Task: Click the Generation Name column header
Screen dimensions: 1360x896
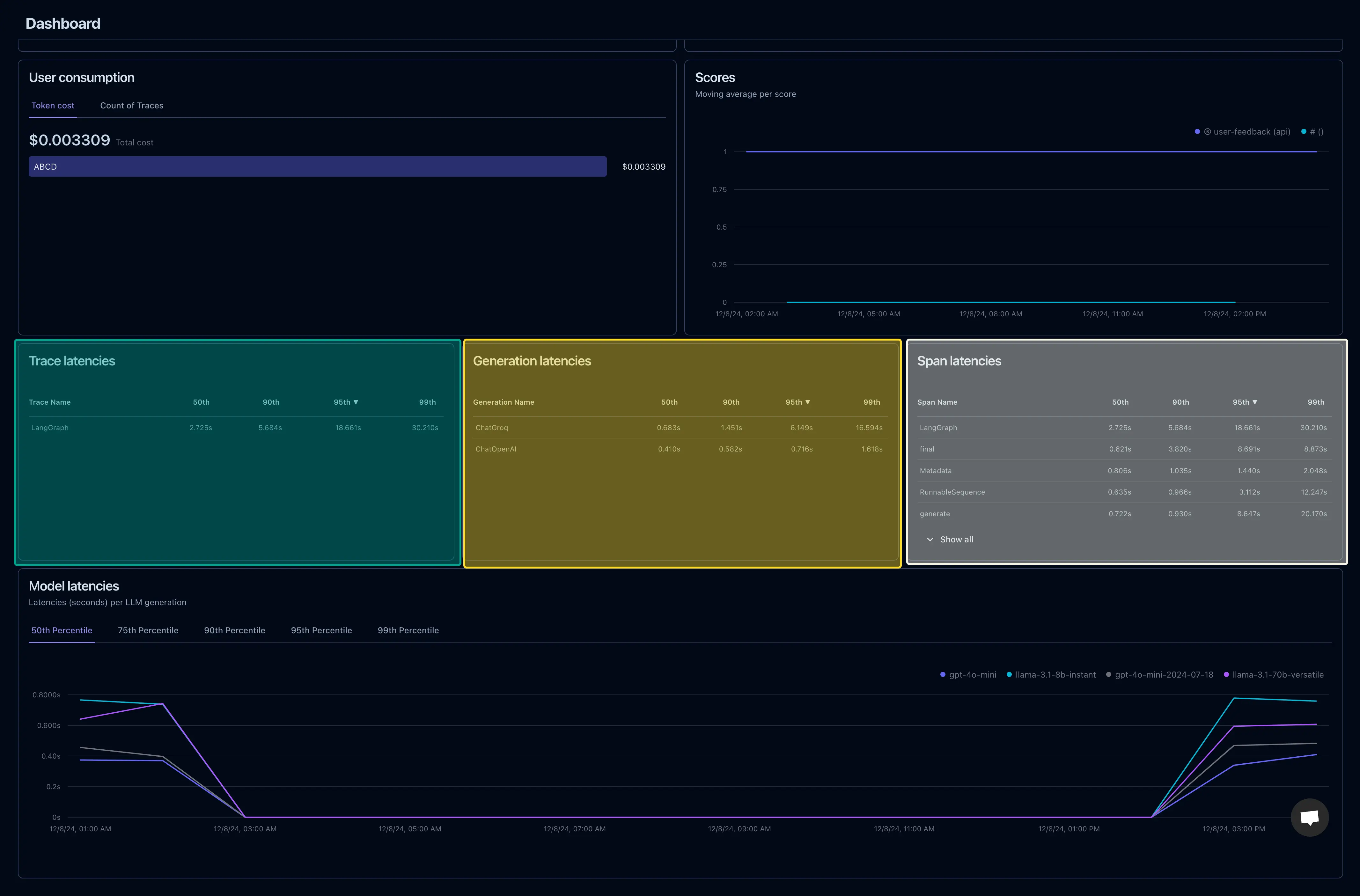Action: click(504, 402)
